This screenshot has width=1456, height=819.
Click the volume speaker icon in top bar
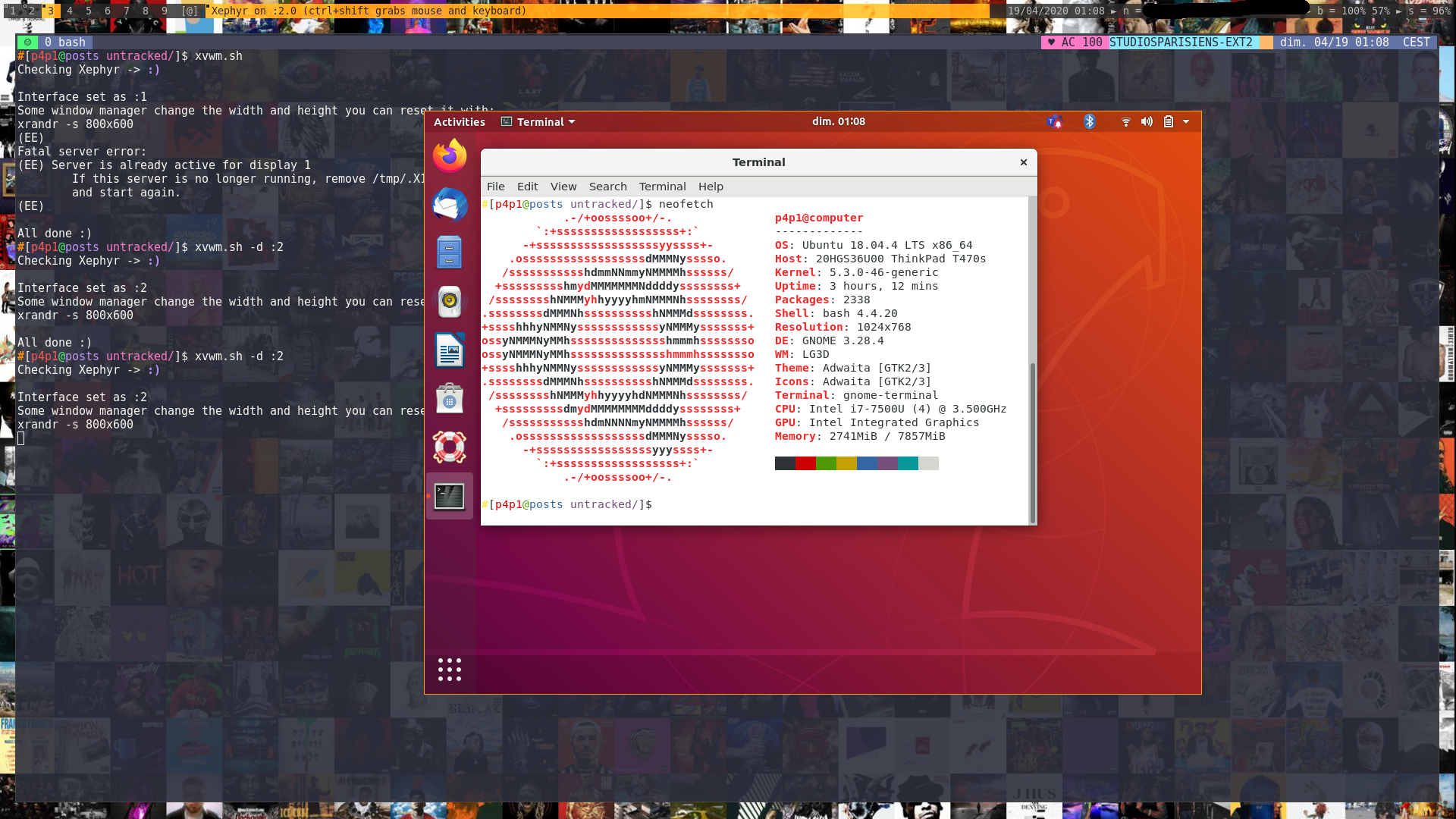point(1147,122)
